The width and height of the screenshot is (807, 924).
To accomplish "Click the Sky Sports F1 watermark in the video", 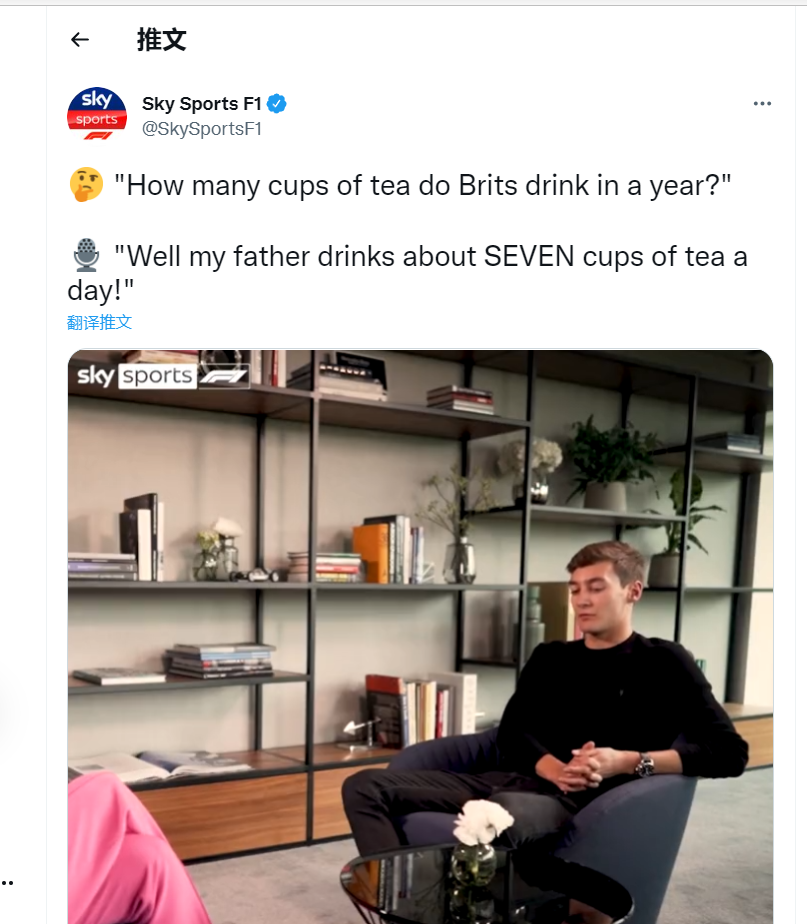I will point(162,376).
